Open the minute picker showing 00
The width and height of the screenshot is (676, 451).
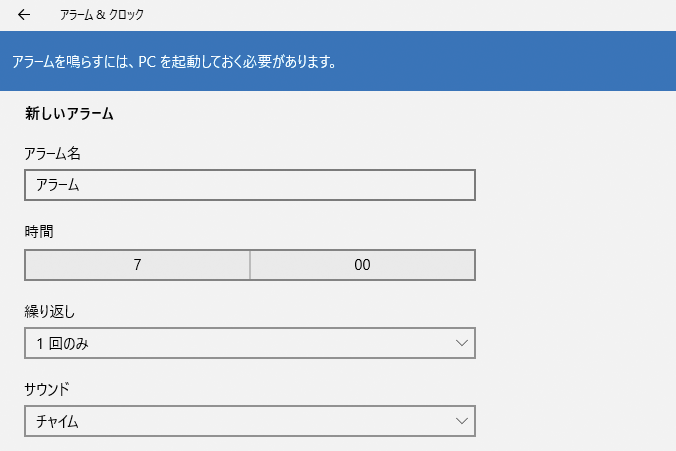[363, 265]
